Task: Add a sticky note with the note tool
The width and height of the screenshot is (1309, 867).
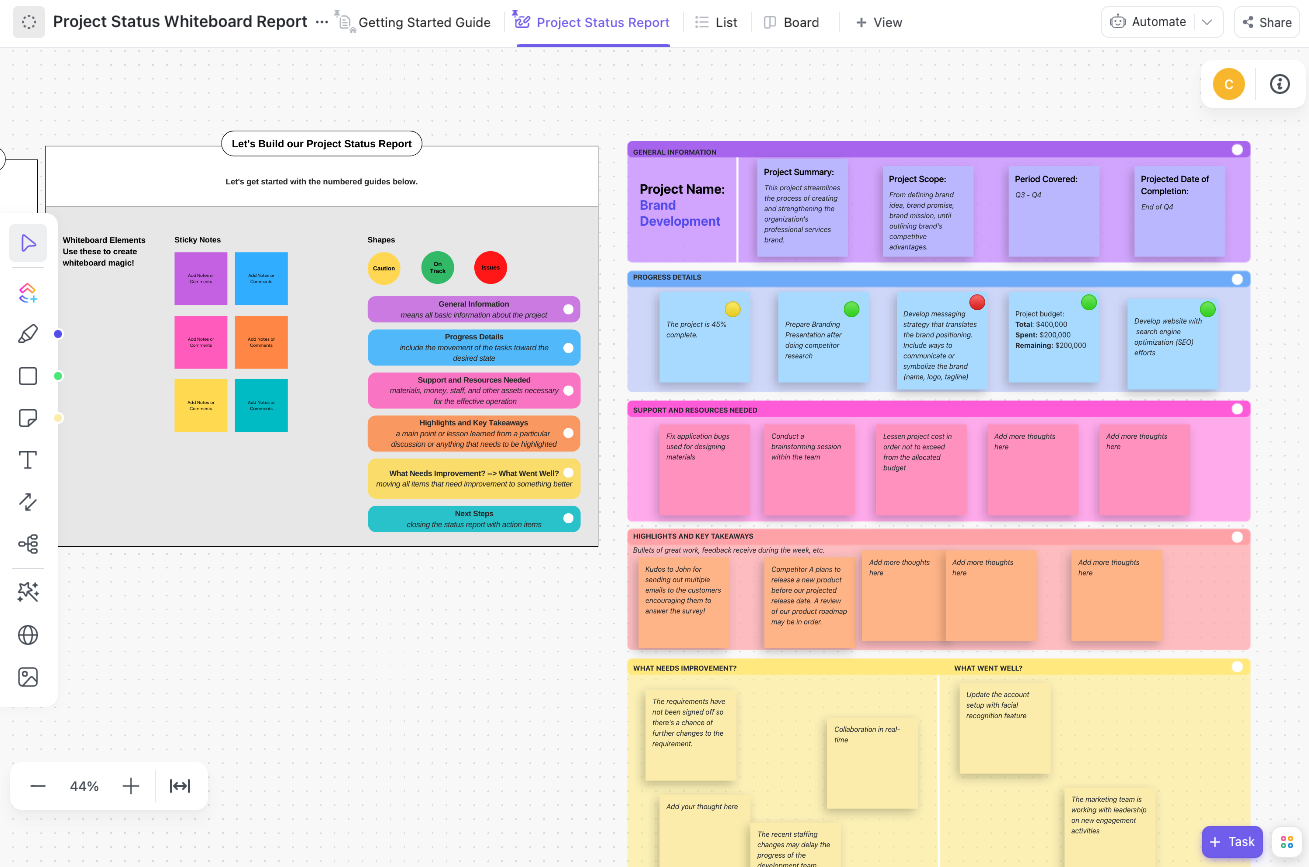Action: [28, 418]
